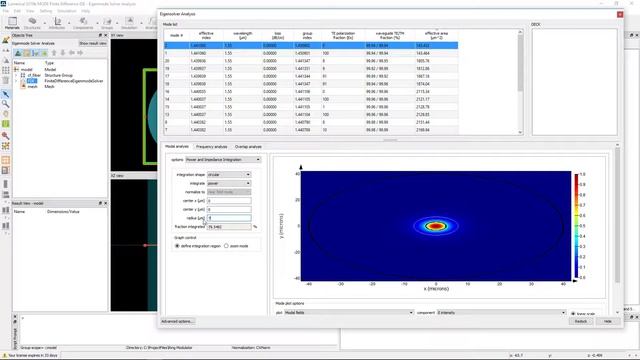Open the File menu

click(x=6, y=11)
